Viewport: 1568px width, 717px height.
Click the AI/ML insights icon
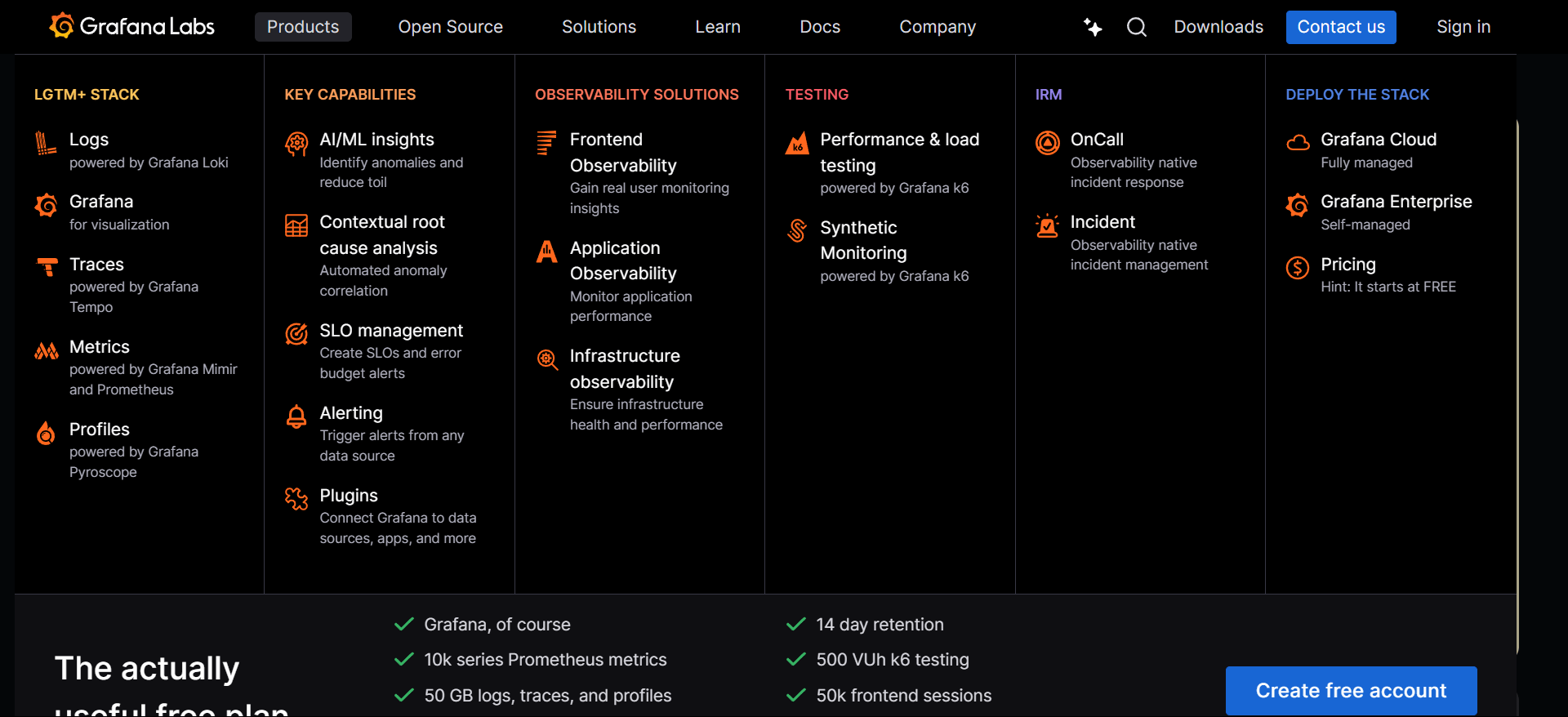tap(296, 144)
